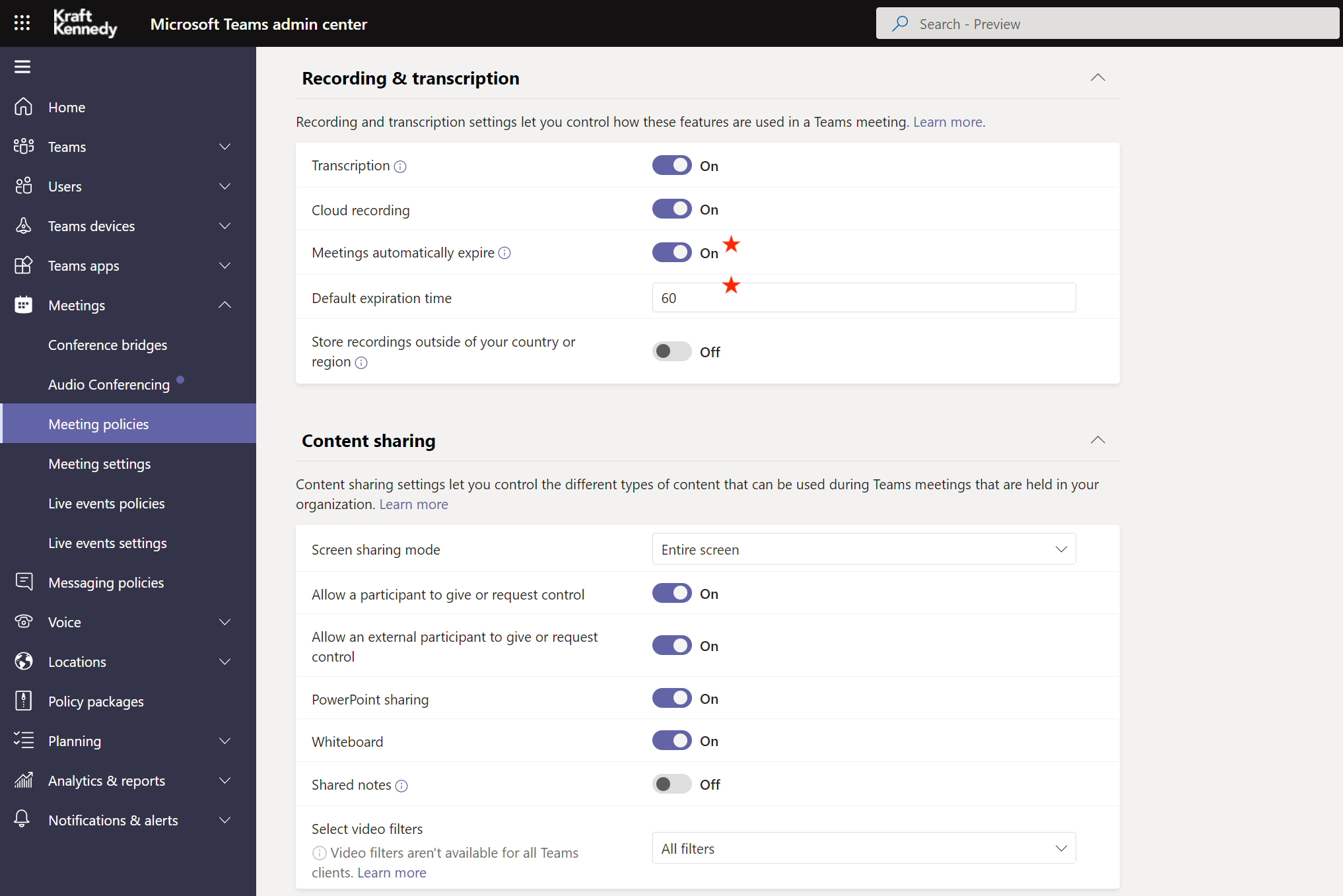This screenshot has width=1343, height=896.
Task: Click the Teams devices bell-shaped icon
Action: coord(24,226)
